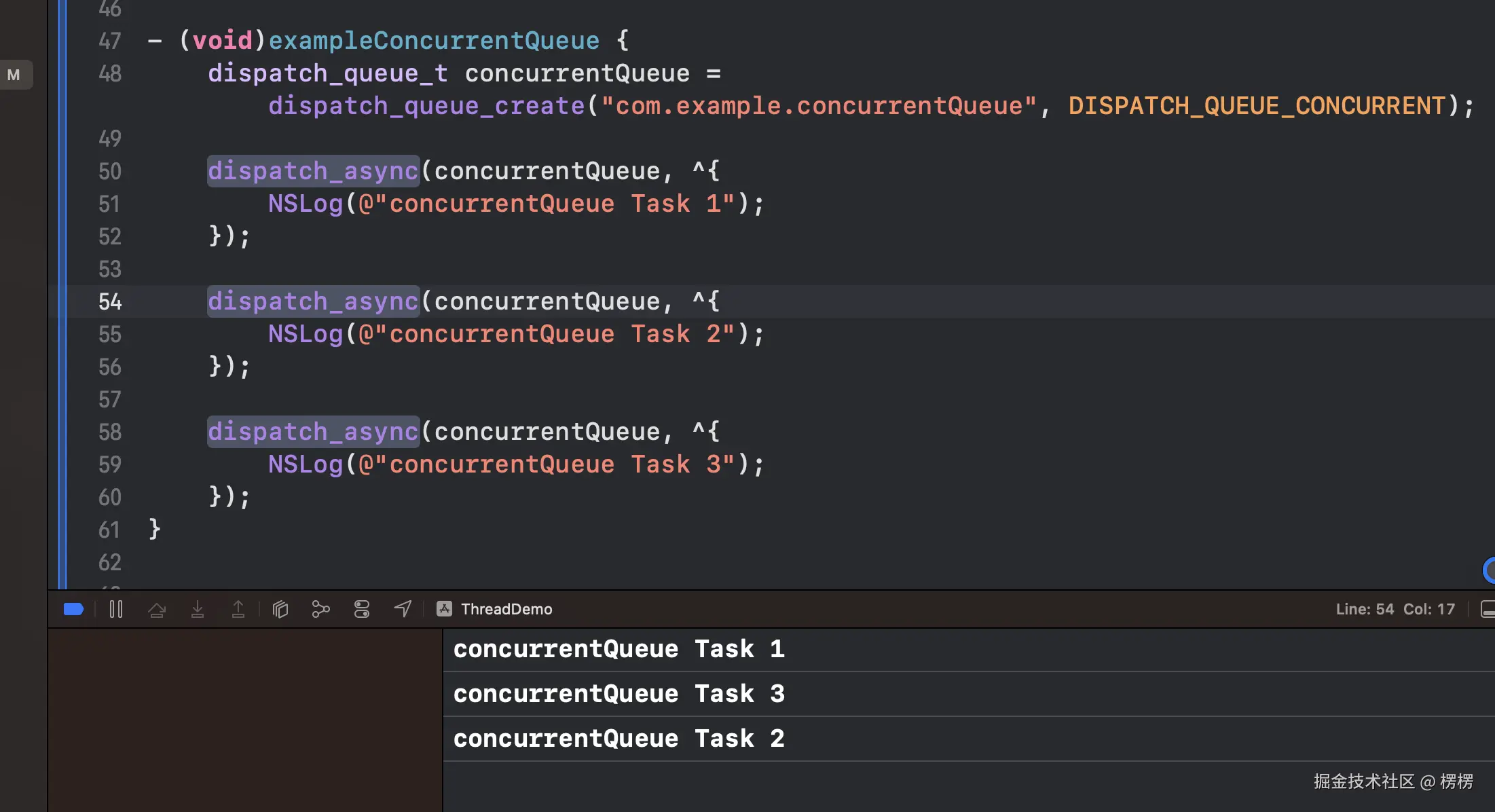Click the Step Into debug icon

tap(198, 609)
